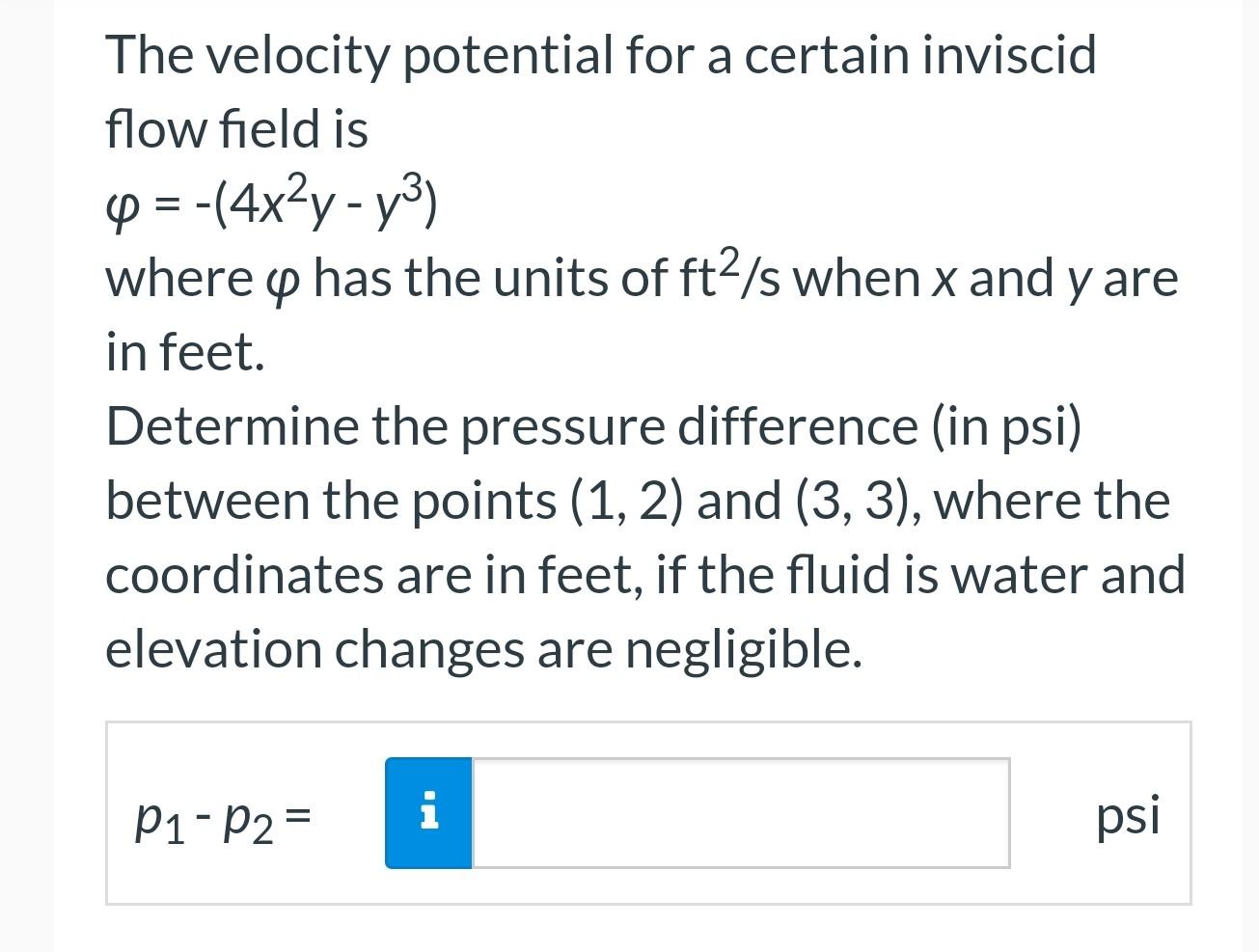Screen dimensions: 1259x952
Task: Click the question title line
Action: 598,55
